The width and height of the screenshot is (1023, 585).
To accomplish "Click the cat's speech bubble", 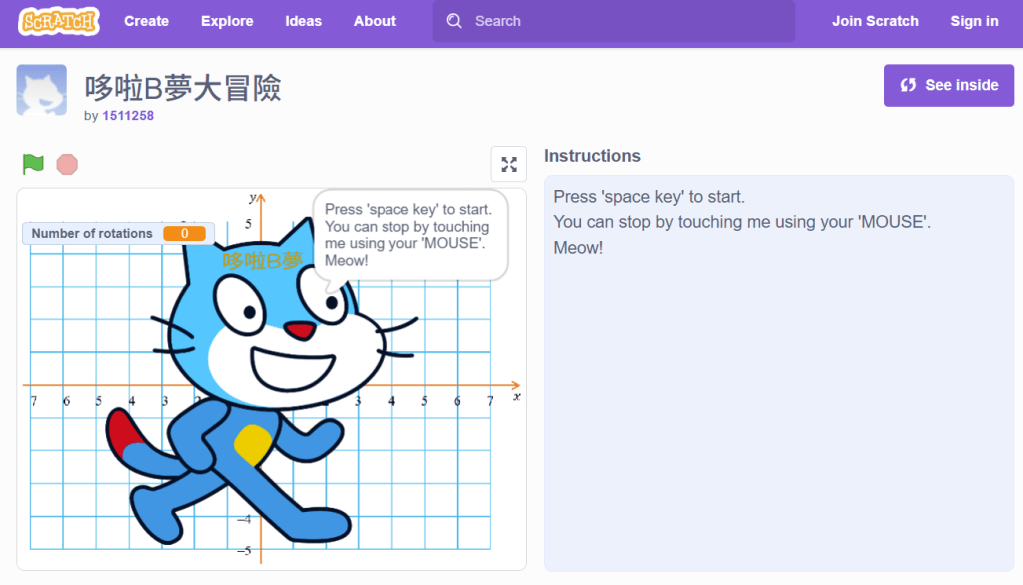I will click(x=410, y=235).
